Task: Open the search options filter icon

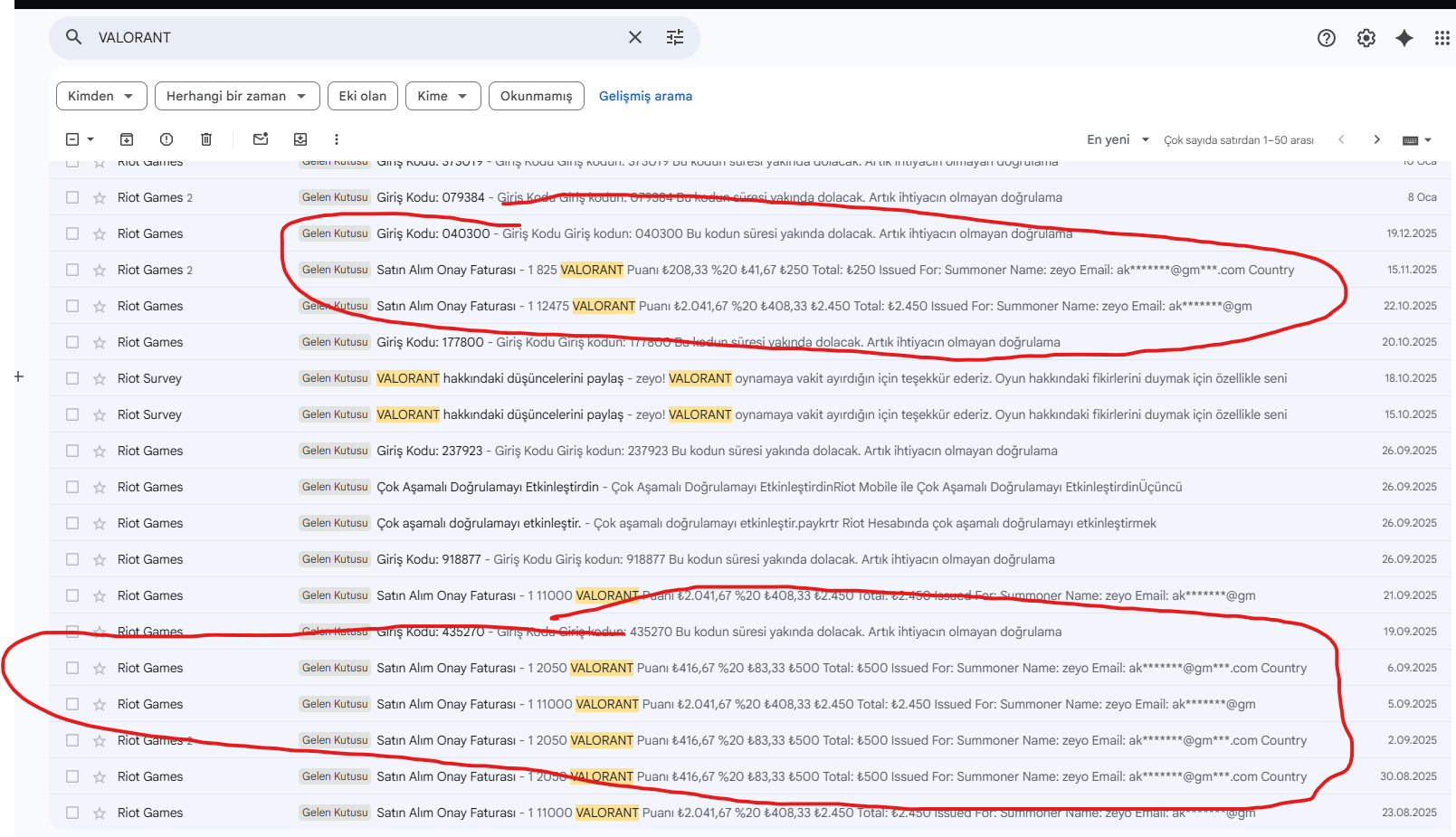Action: [675, 37]
